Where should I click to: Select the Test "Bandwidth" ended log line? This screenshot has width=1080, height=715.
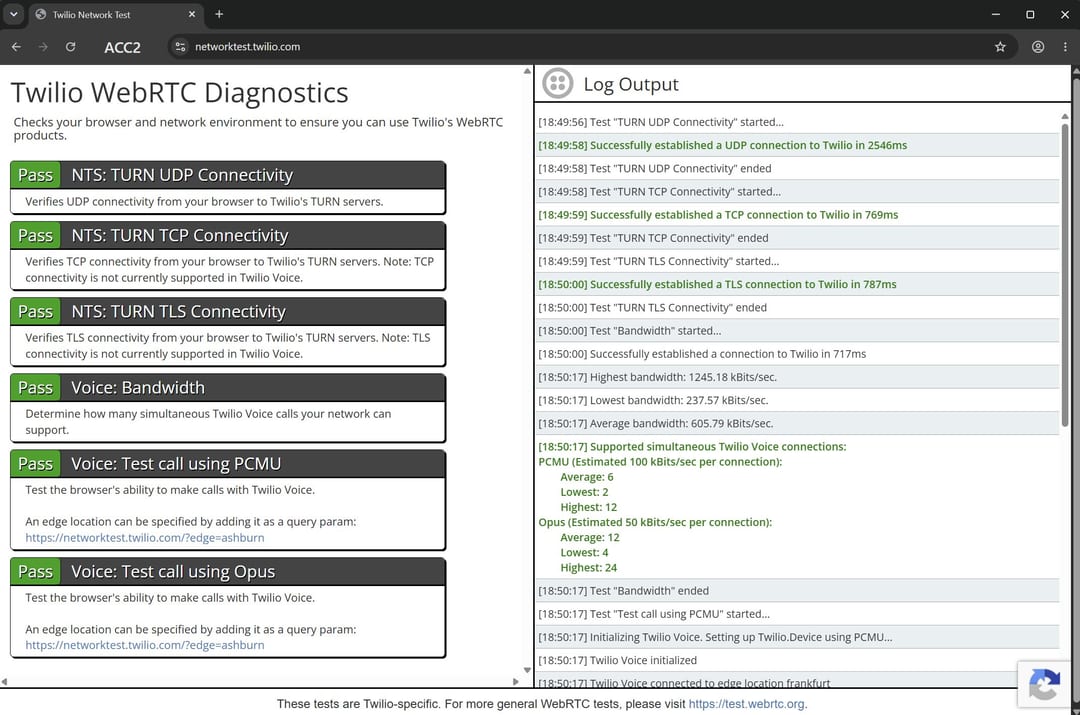click(x=798, y=591)
